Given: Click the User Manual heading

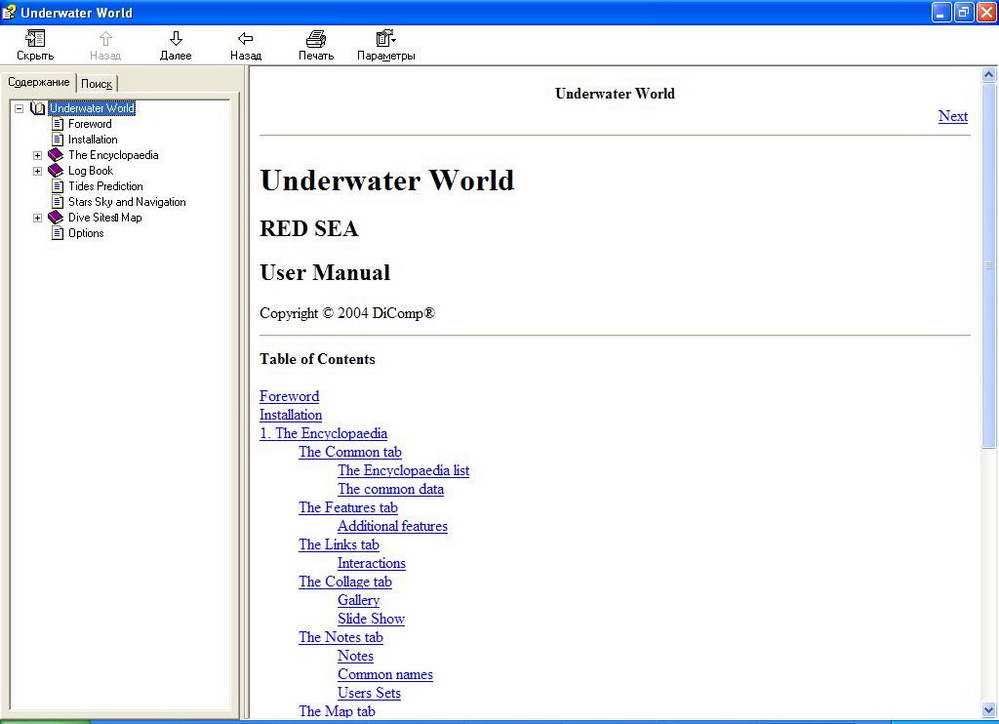Looking at the screenshot, I should click(325, 272).
